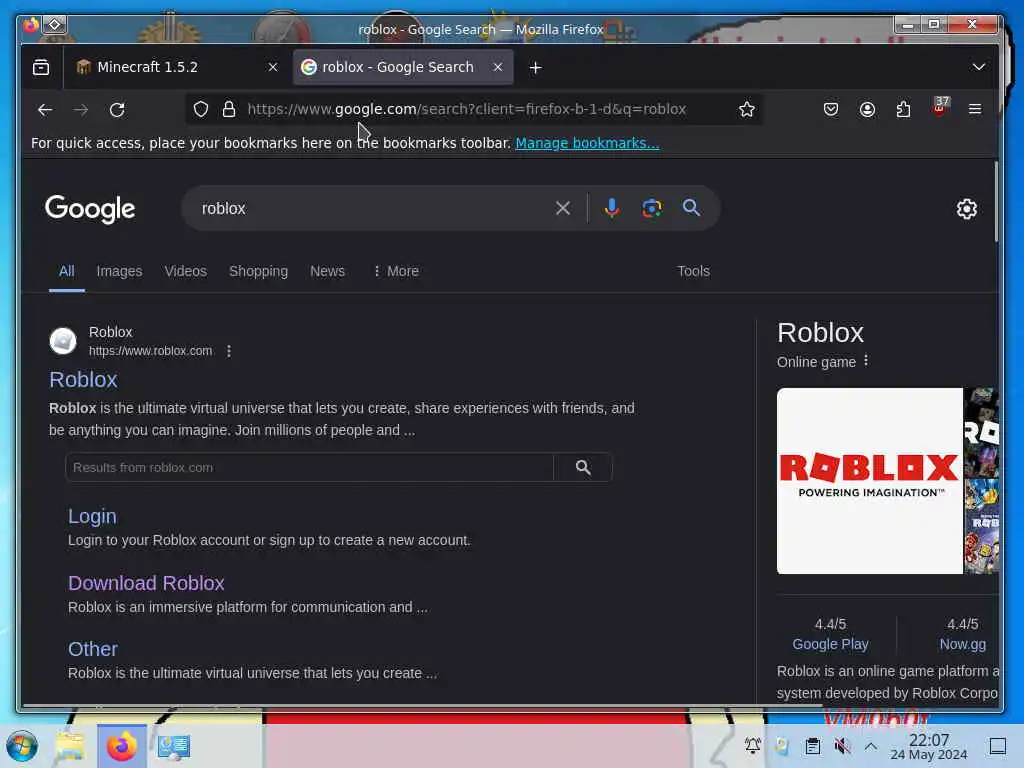Open clock showing 22:07

[929, 746]
